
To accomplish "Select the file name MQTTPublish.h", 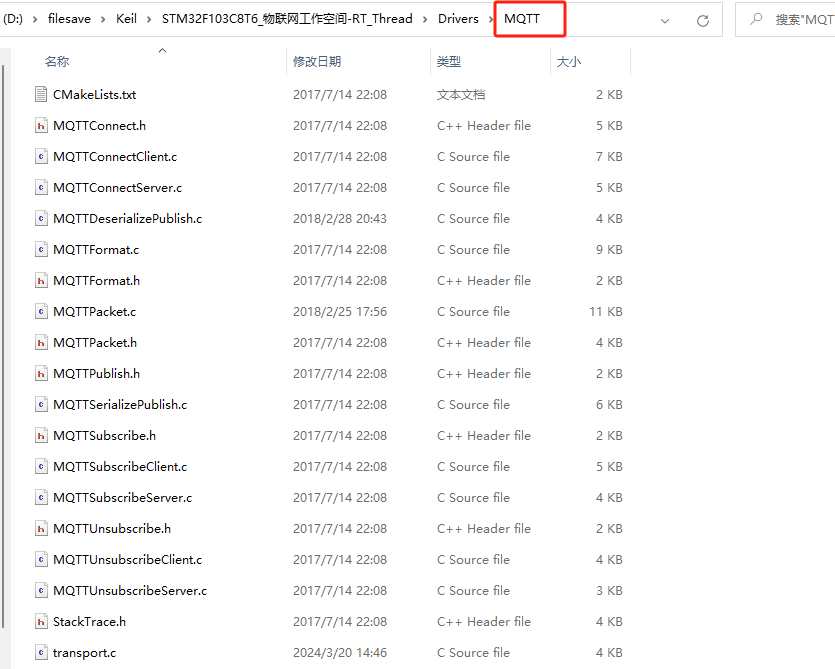I will 96,373.
